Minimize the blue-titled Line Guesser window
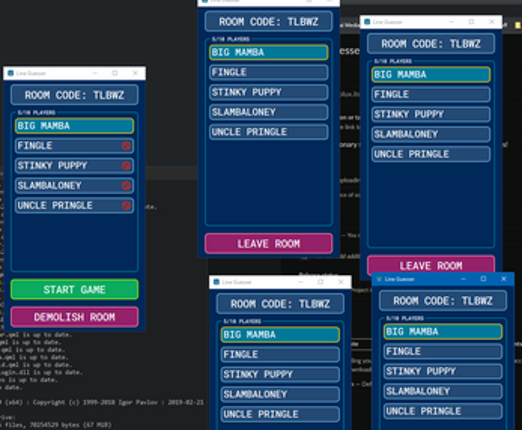This screenshot has height=430, width=522. coord(463,279)
